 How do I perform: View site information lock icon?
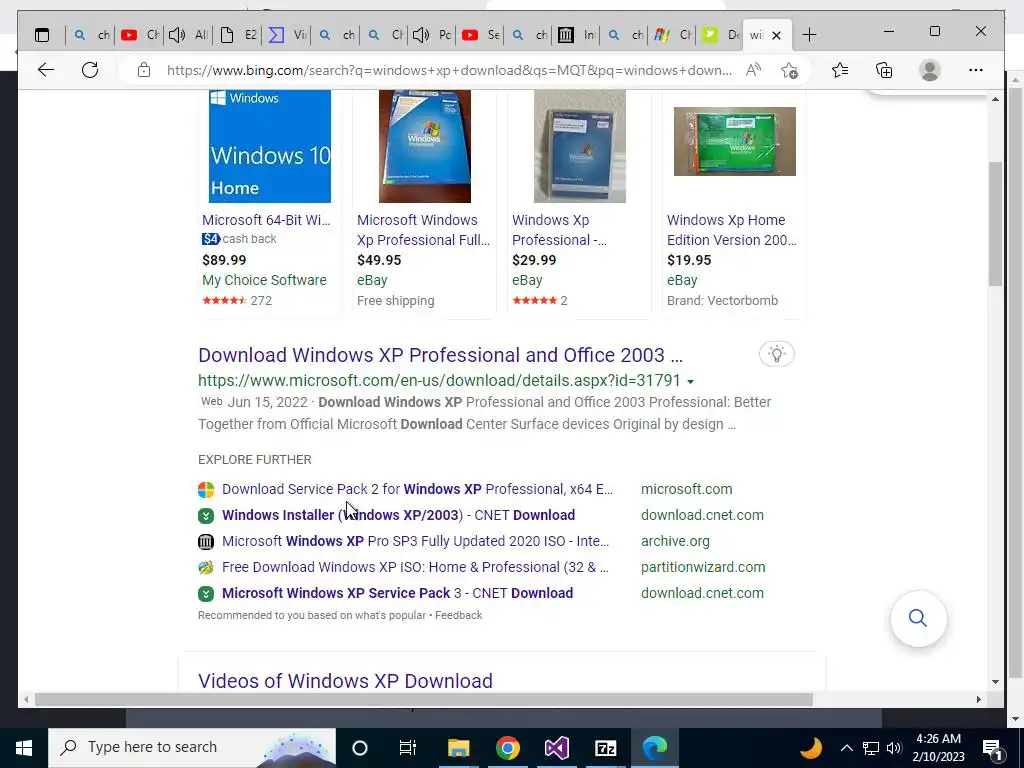tap(144, 70)
